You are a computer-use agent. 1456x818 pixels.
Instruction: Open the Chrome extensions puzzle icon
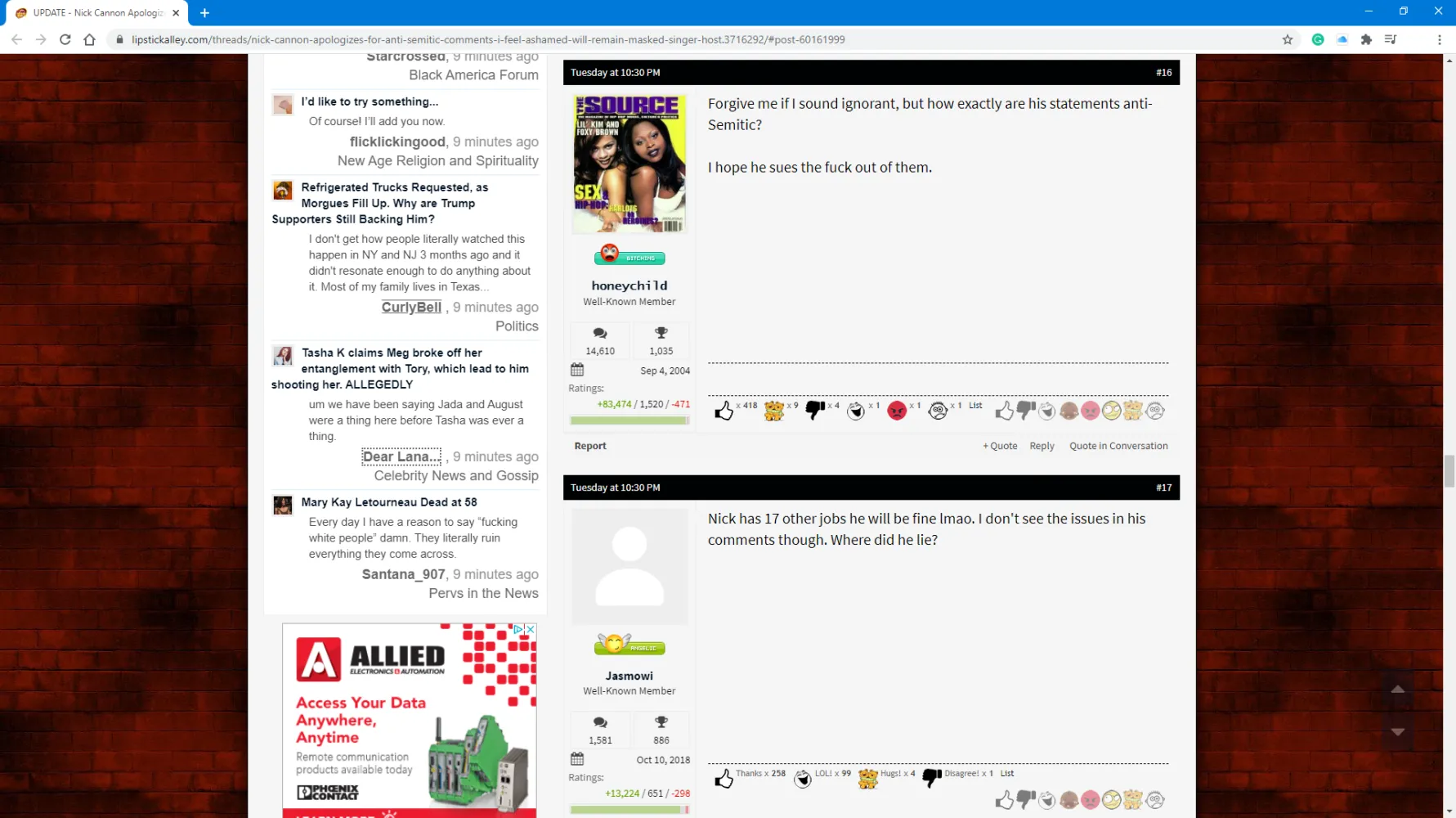[1366, 39]
